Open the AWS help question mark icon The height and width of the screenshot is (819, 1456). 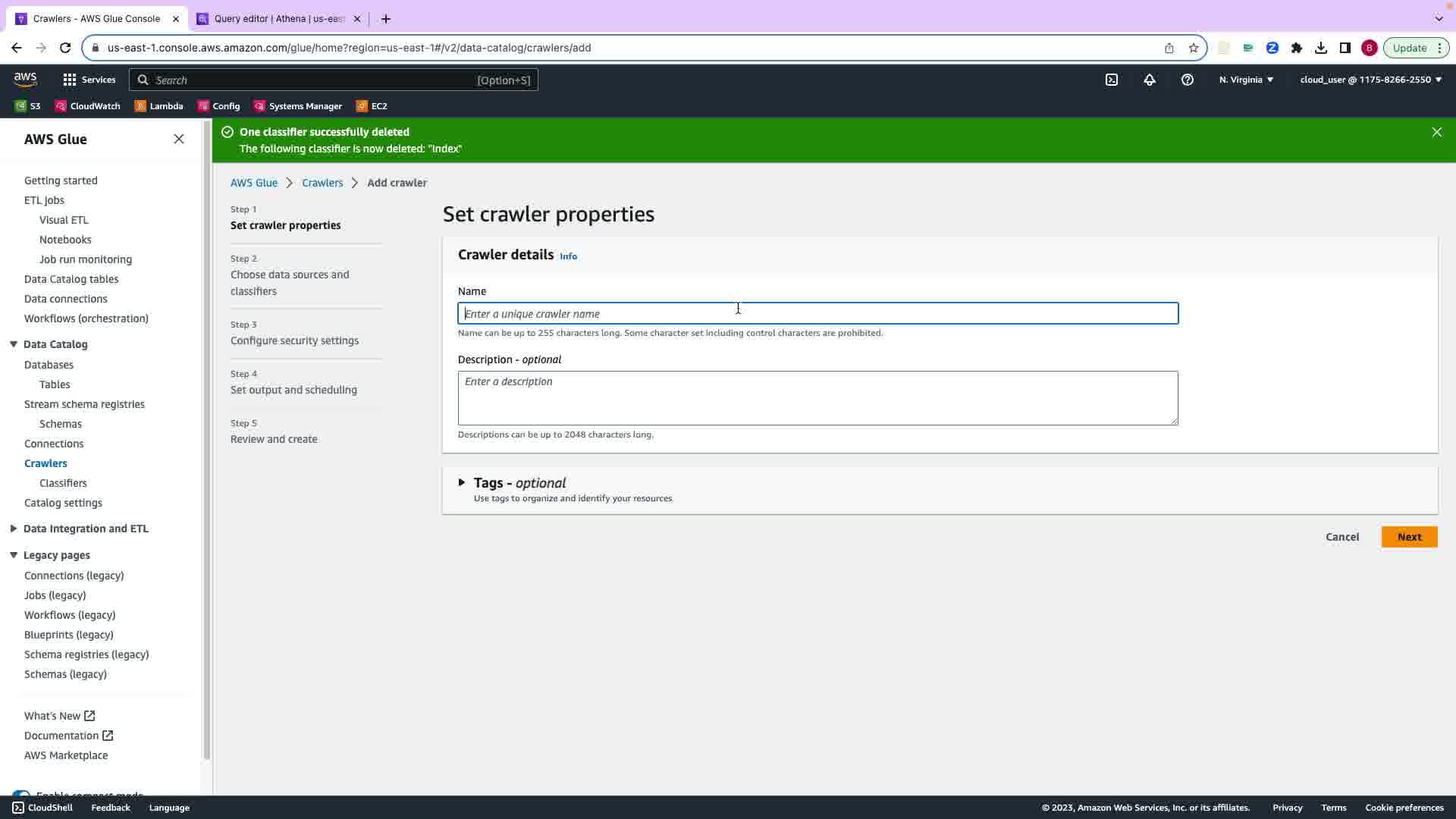pos(1188,80)
